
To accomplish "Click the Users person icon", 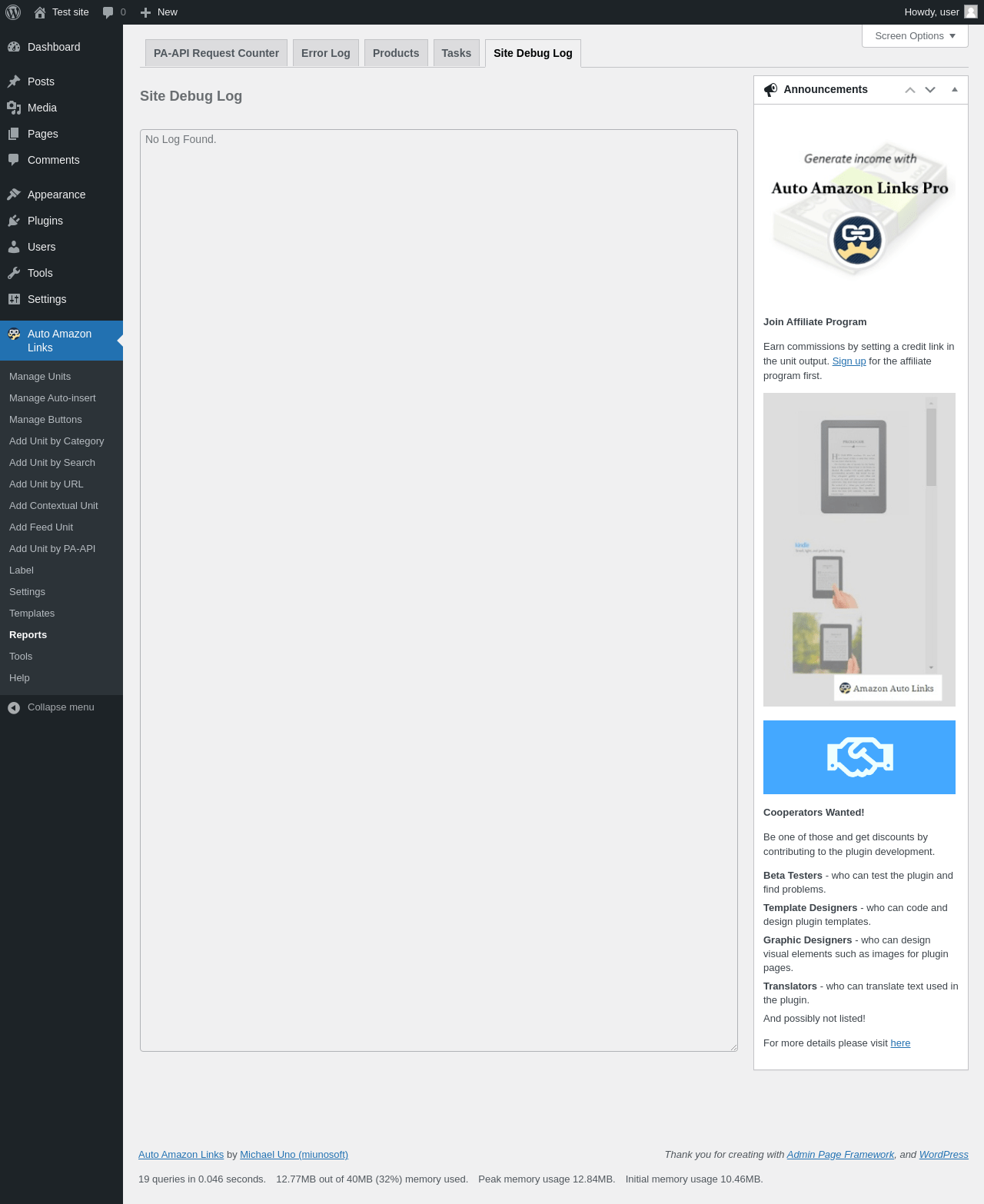I will [14, 247].
